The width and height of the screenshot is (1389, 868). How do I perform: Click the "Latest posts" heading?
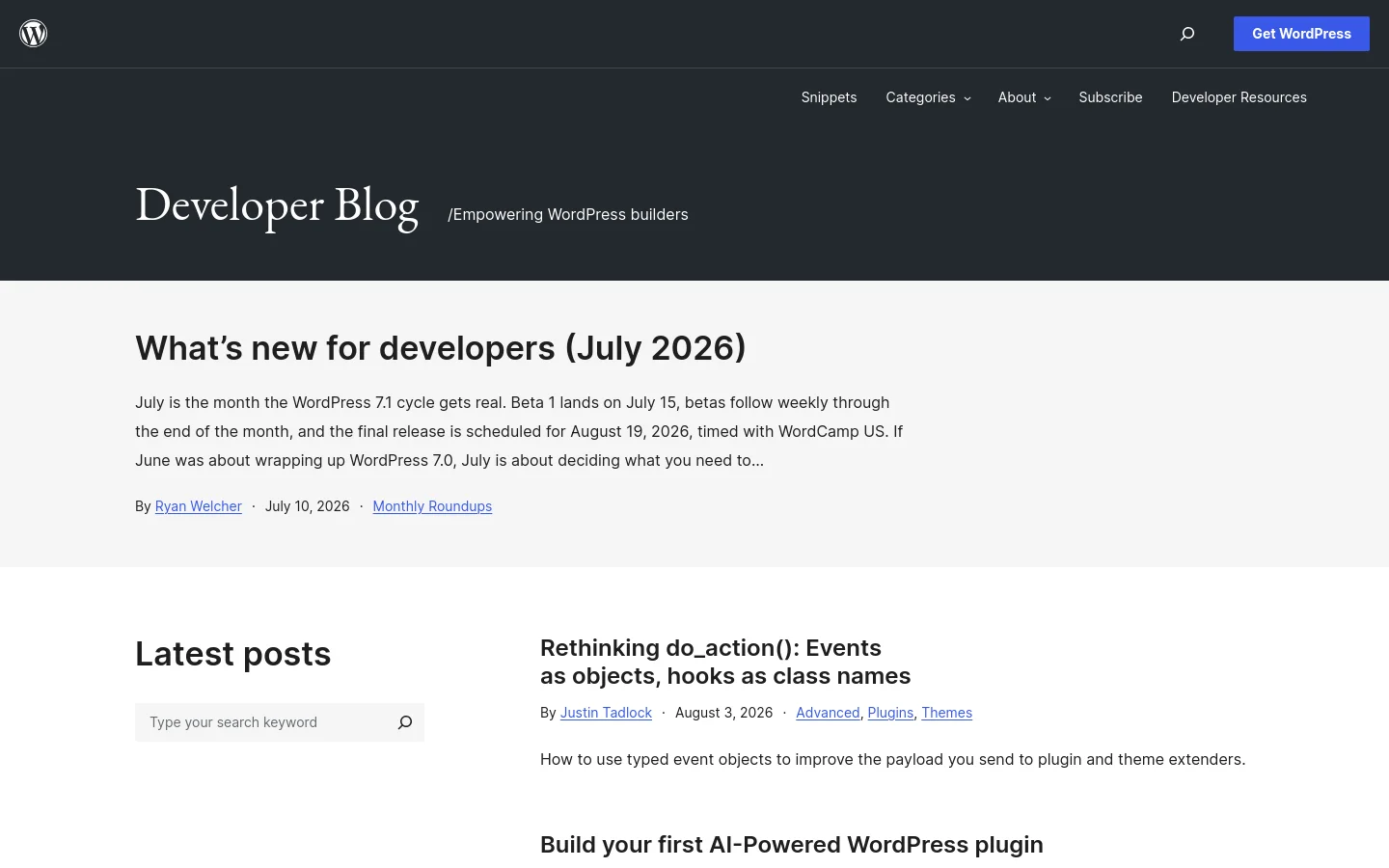[232, 654]
